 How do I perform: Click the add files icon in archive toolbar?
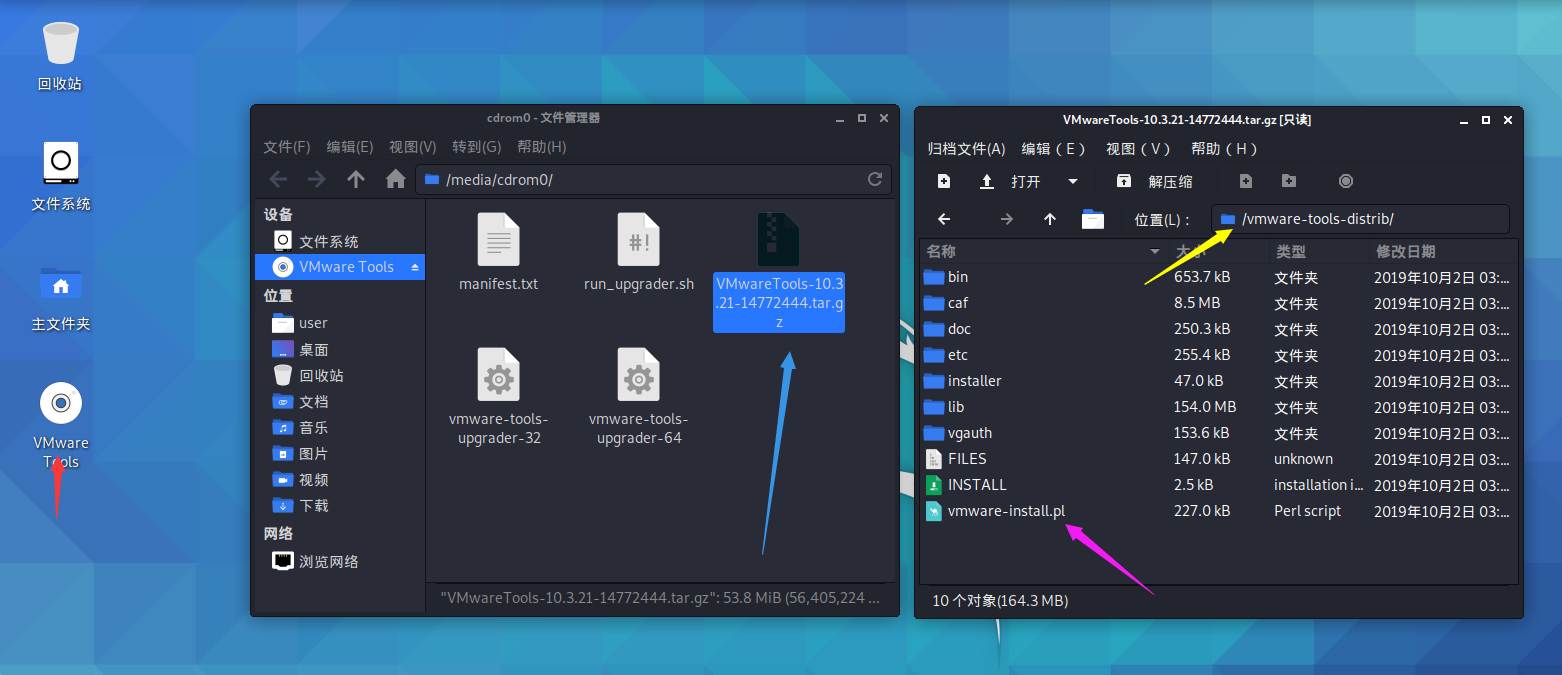click(x=1245, y=181)
